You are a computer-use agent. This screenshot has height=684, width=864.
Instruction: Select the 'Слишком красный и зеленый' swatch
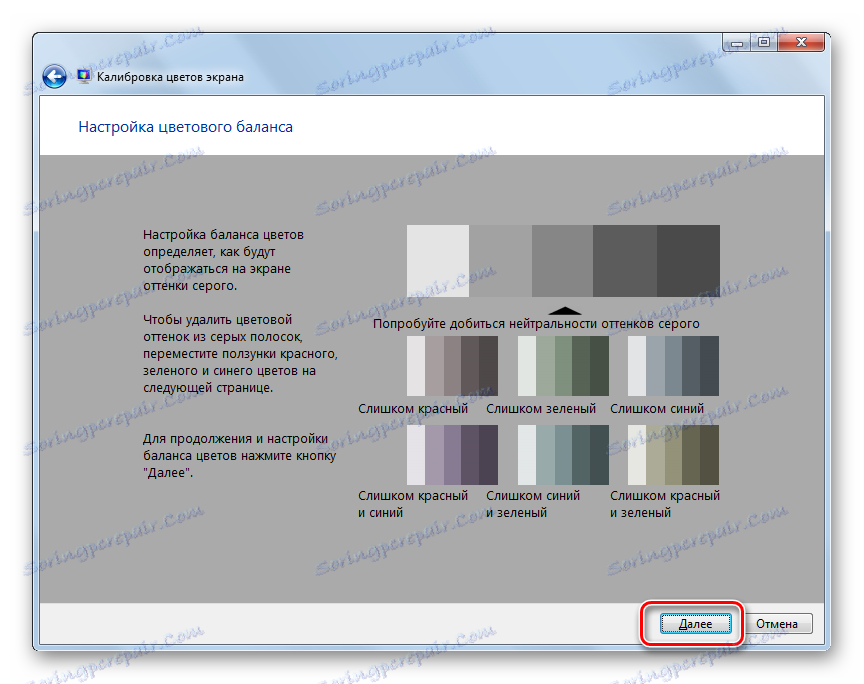pyautogui.click(x=673, y=455)
